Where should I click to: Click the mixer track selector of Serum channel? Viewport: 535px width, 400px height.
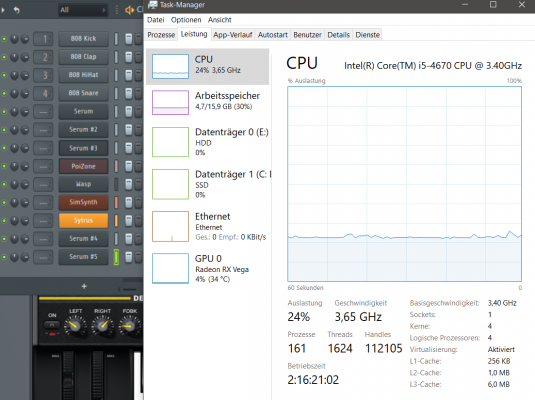(x=43, y=112)
